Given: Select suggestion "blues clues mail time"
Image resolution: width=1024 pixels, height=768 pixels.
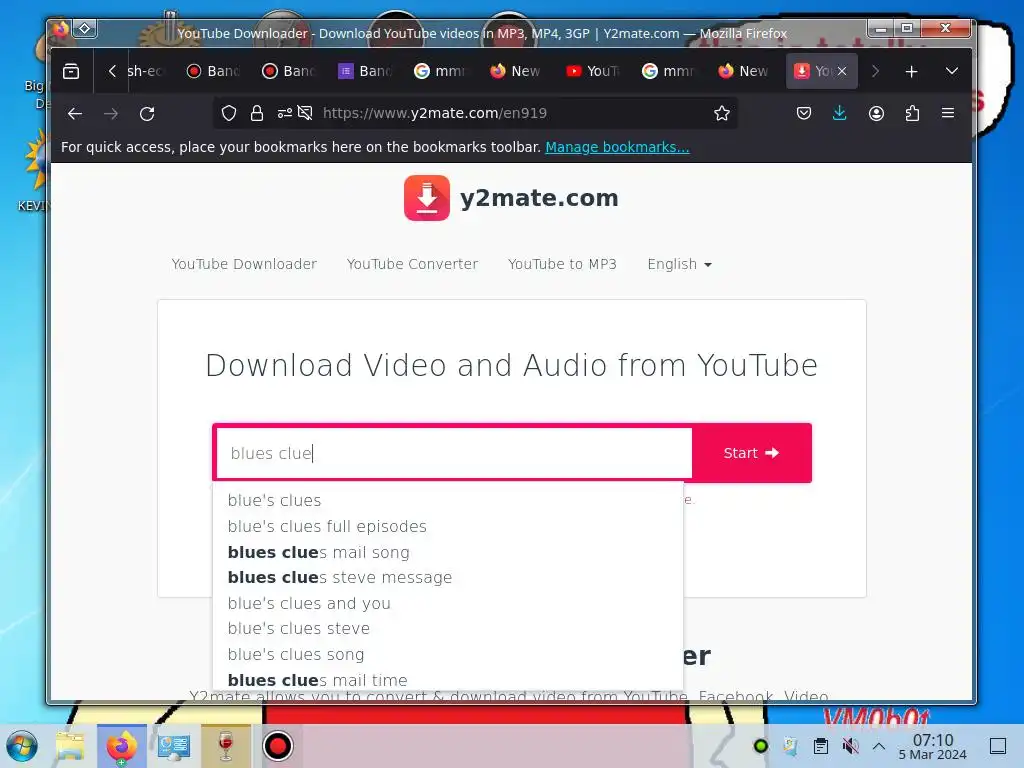Looking at the screenshot, I should click(x=448, y=680).
